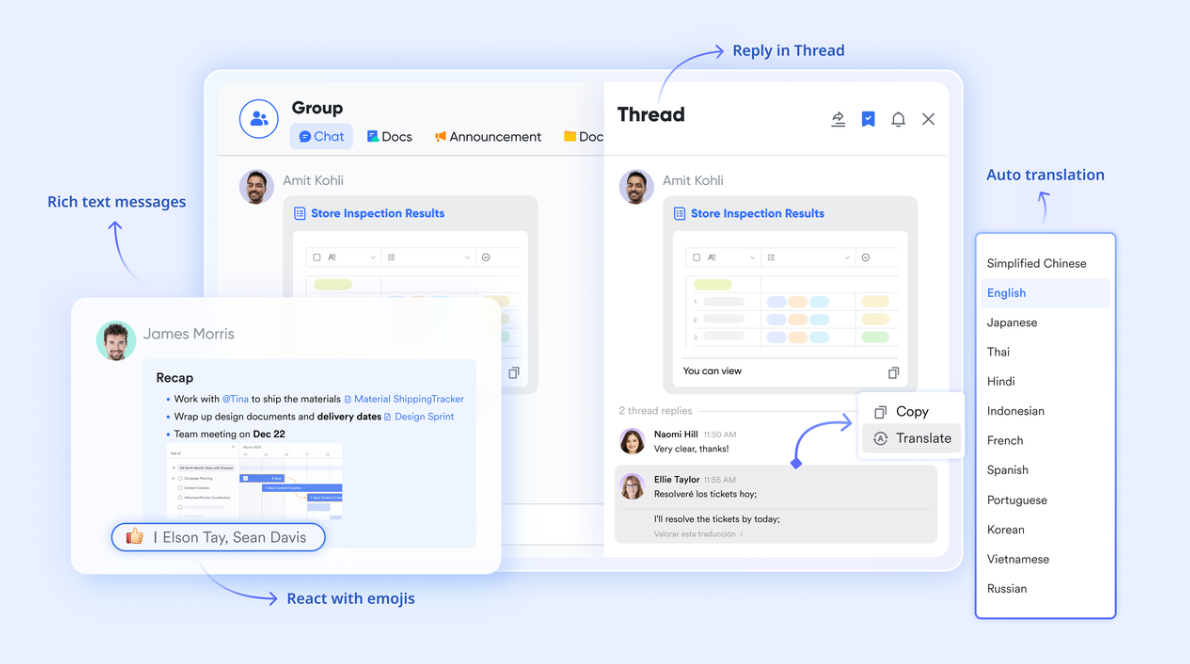Image resolution: width=1190 pixels, height=664 pixels.
Task: Click the @Tina mention
Action: (x=235, y=398)
